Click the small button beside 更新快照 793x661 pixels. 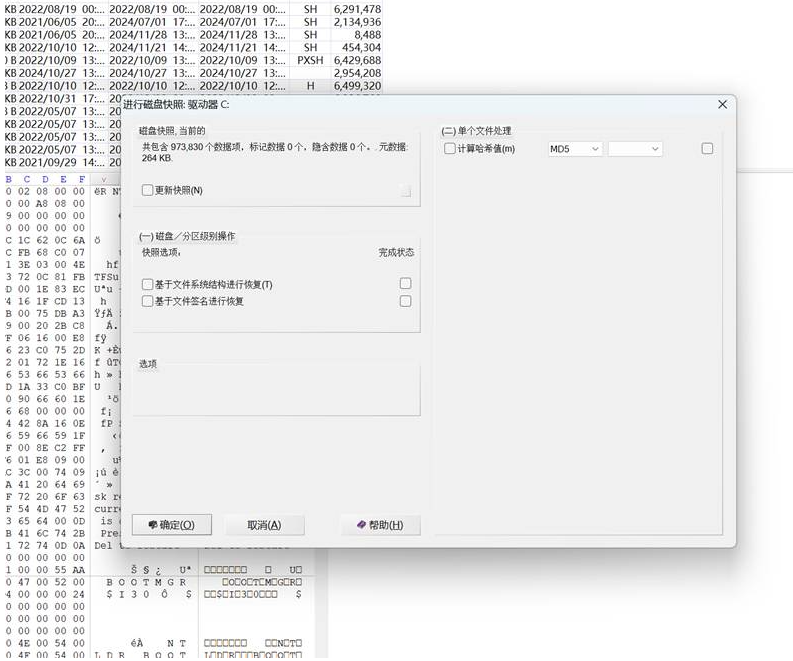click(x=406, y=191)
